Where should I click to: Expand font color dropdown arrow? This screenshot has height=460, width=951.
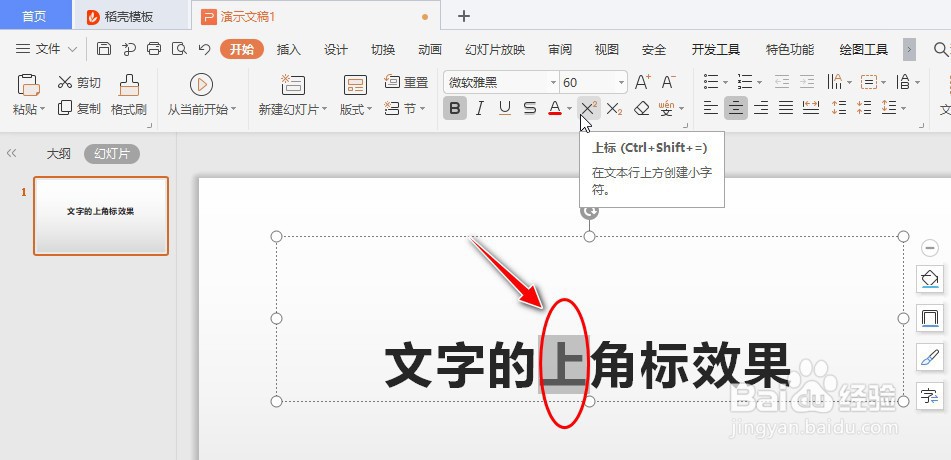click(x=569, y=109)
